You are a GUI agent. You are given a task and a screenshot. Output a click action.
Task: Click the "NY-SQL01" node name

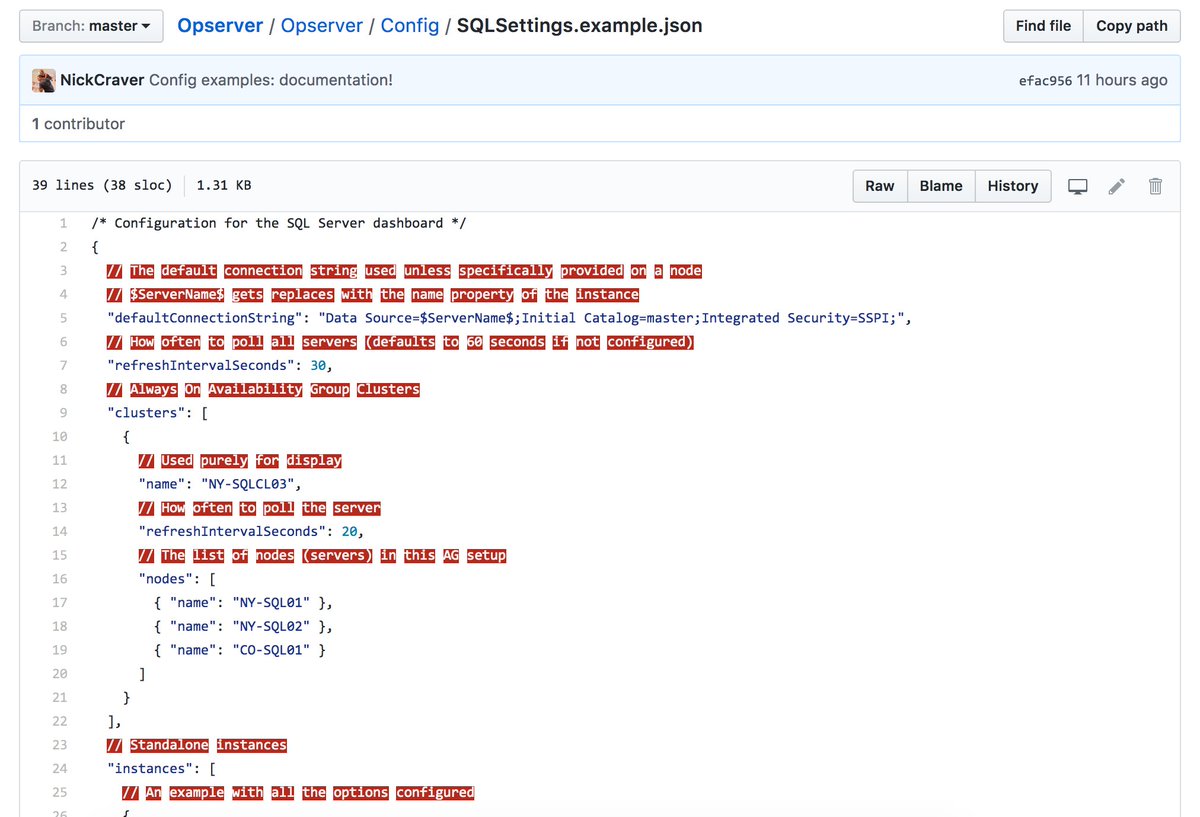click(x=271, y=603)
